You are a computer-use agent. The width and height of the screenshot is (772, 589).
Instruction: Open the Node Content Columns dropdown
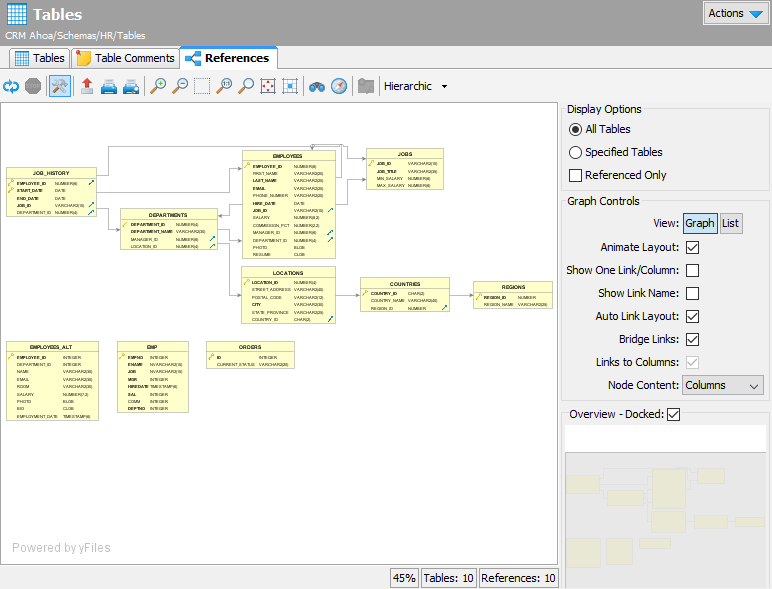722,385
